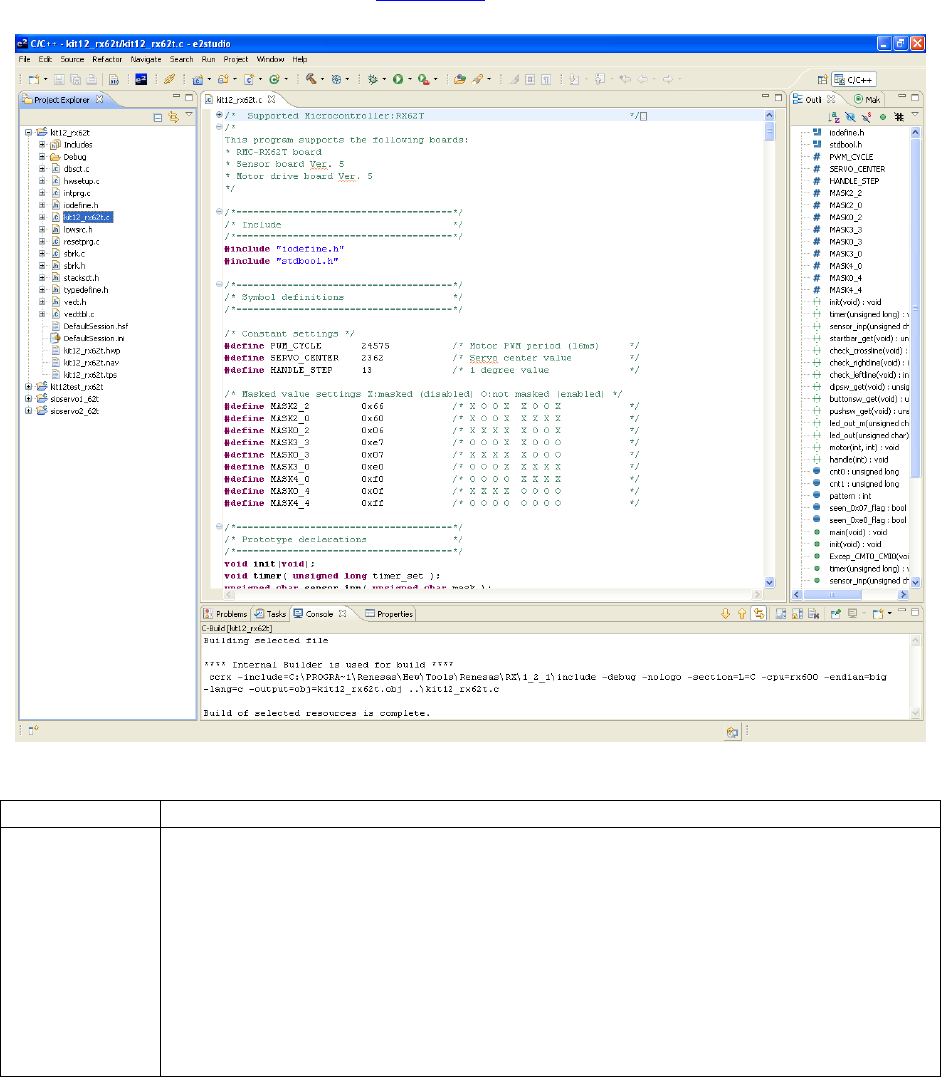Expand the Includes folder in tree
941x1077 pixels.
(40, 144)
